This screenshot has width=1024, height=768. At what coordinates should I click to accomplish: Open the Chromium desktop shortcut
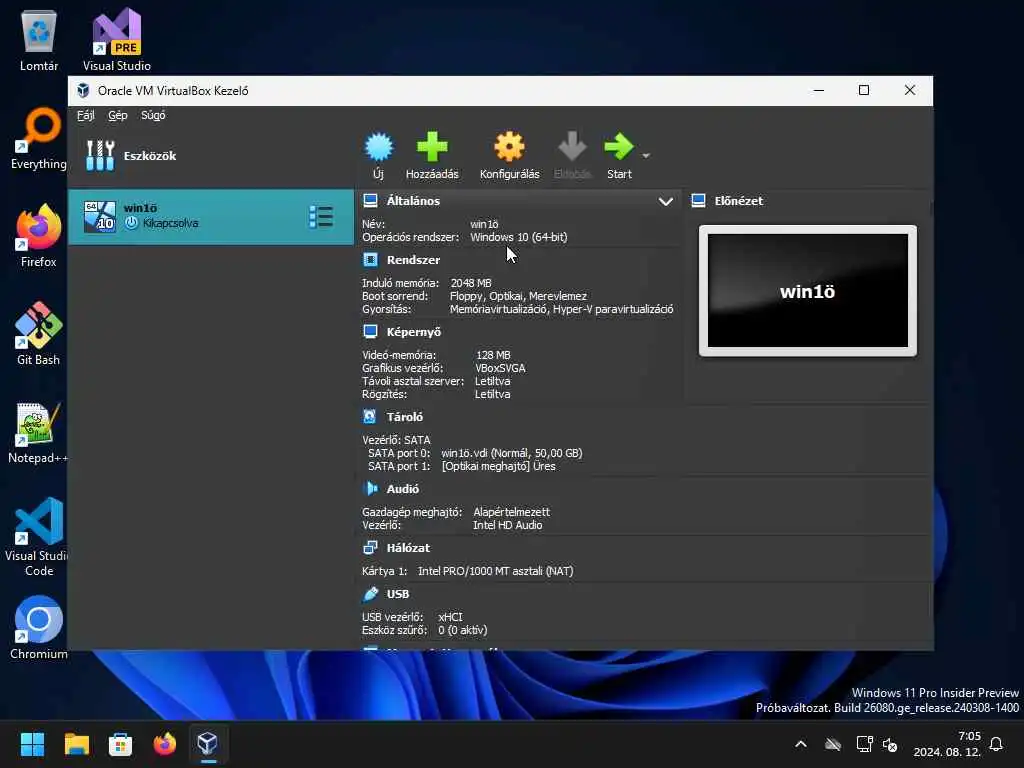(39, 628)
